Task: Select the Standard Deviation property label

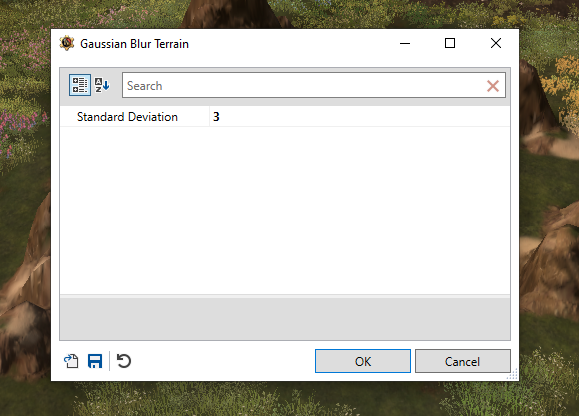Action: pos(127,117)
